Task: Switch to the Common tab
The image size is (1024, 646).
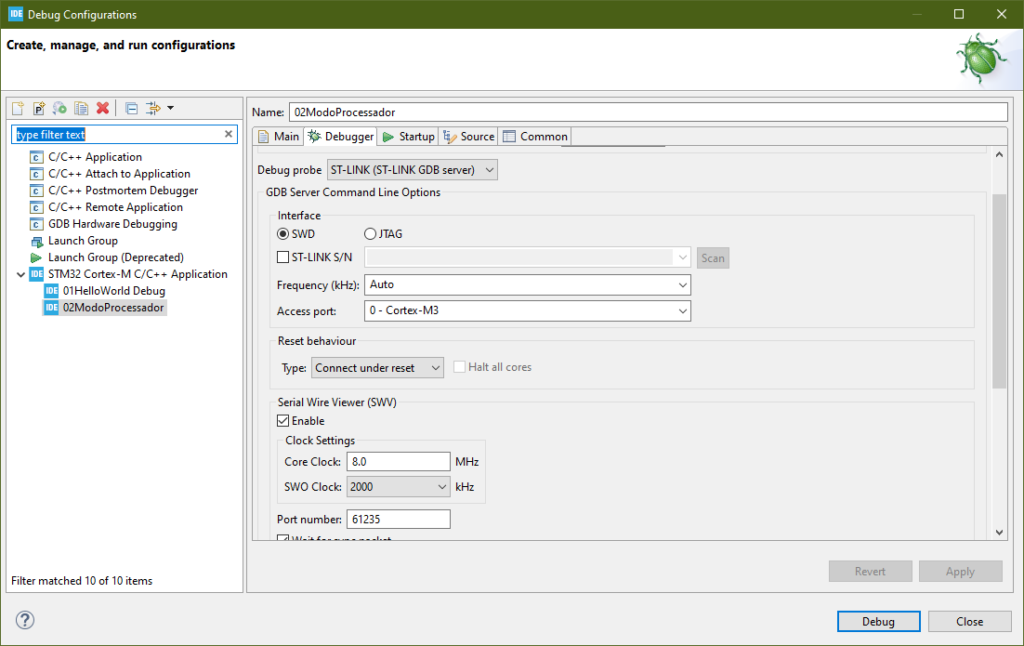Action: click(x=535, y=137)
